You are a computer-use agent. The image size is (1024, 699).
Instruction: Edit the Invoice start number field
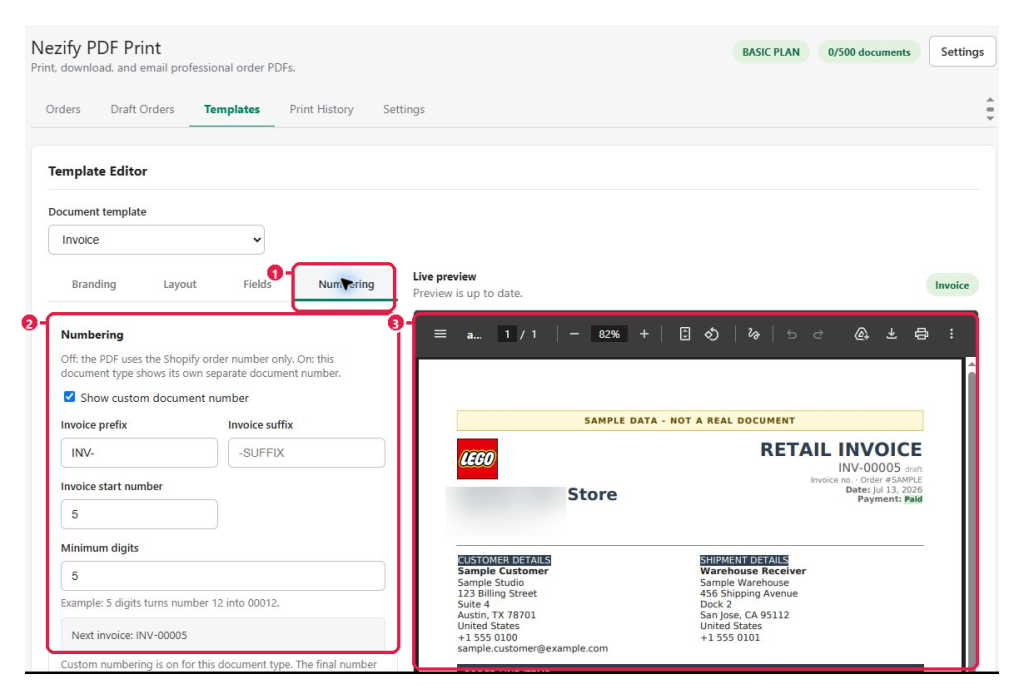(x=139, y=514)
